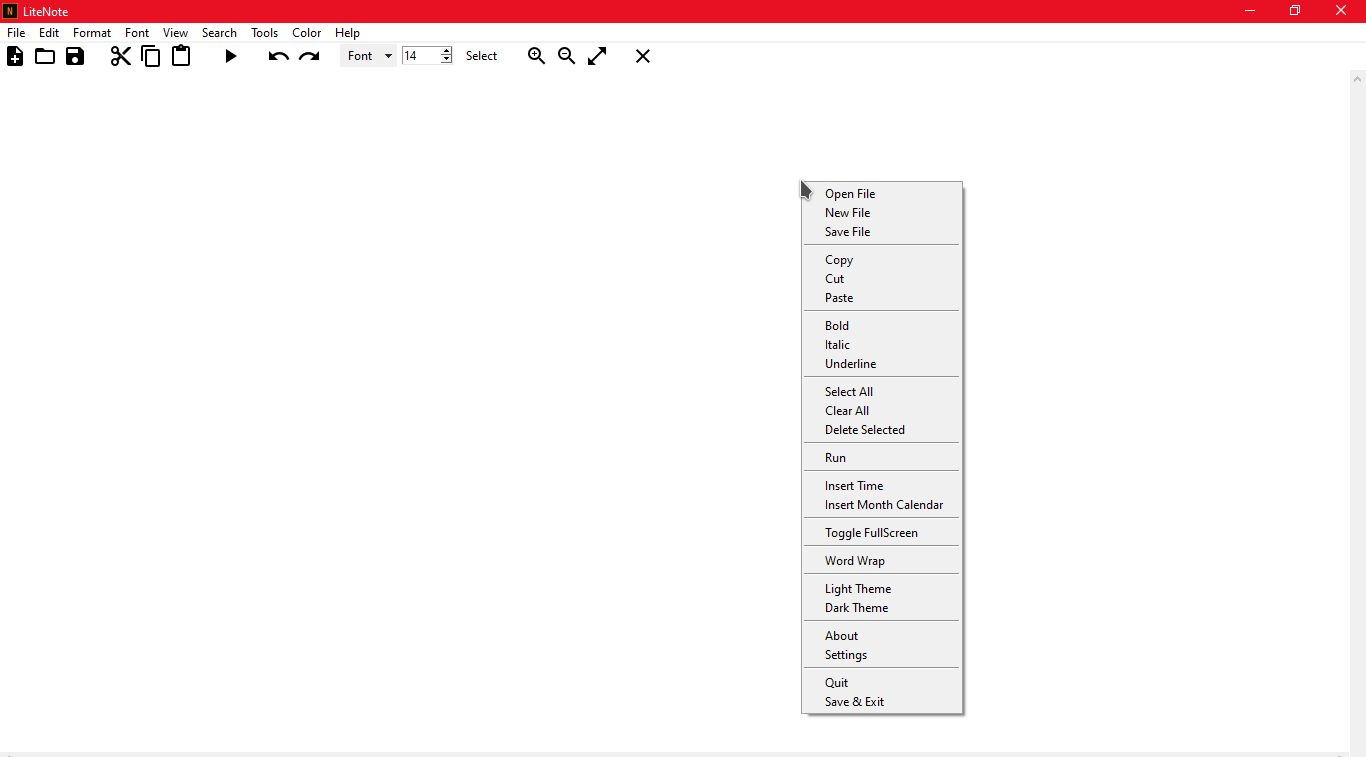Apply Italic from context menu
Viewport: 1366px width, 757px height.
point(881,345)
